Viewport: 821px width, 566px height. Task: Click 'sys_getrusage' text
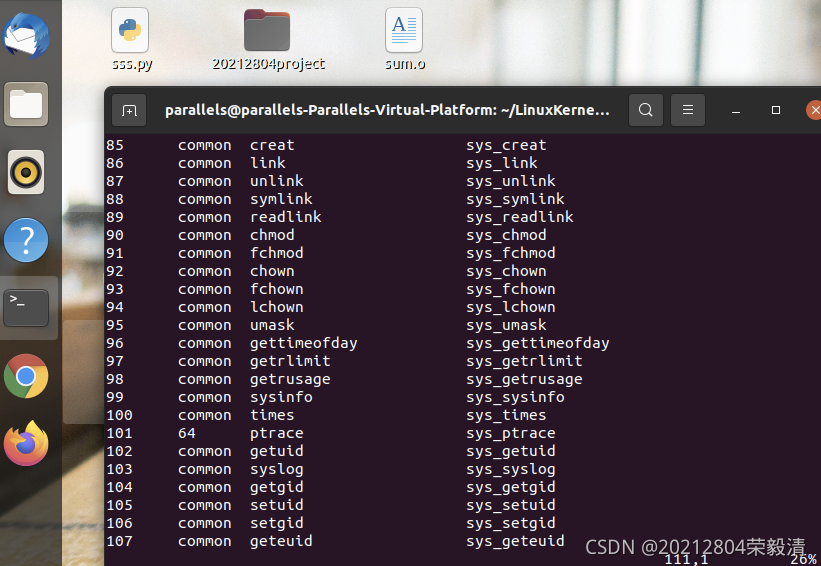(524, 380)
